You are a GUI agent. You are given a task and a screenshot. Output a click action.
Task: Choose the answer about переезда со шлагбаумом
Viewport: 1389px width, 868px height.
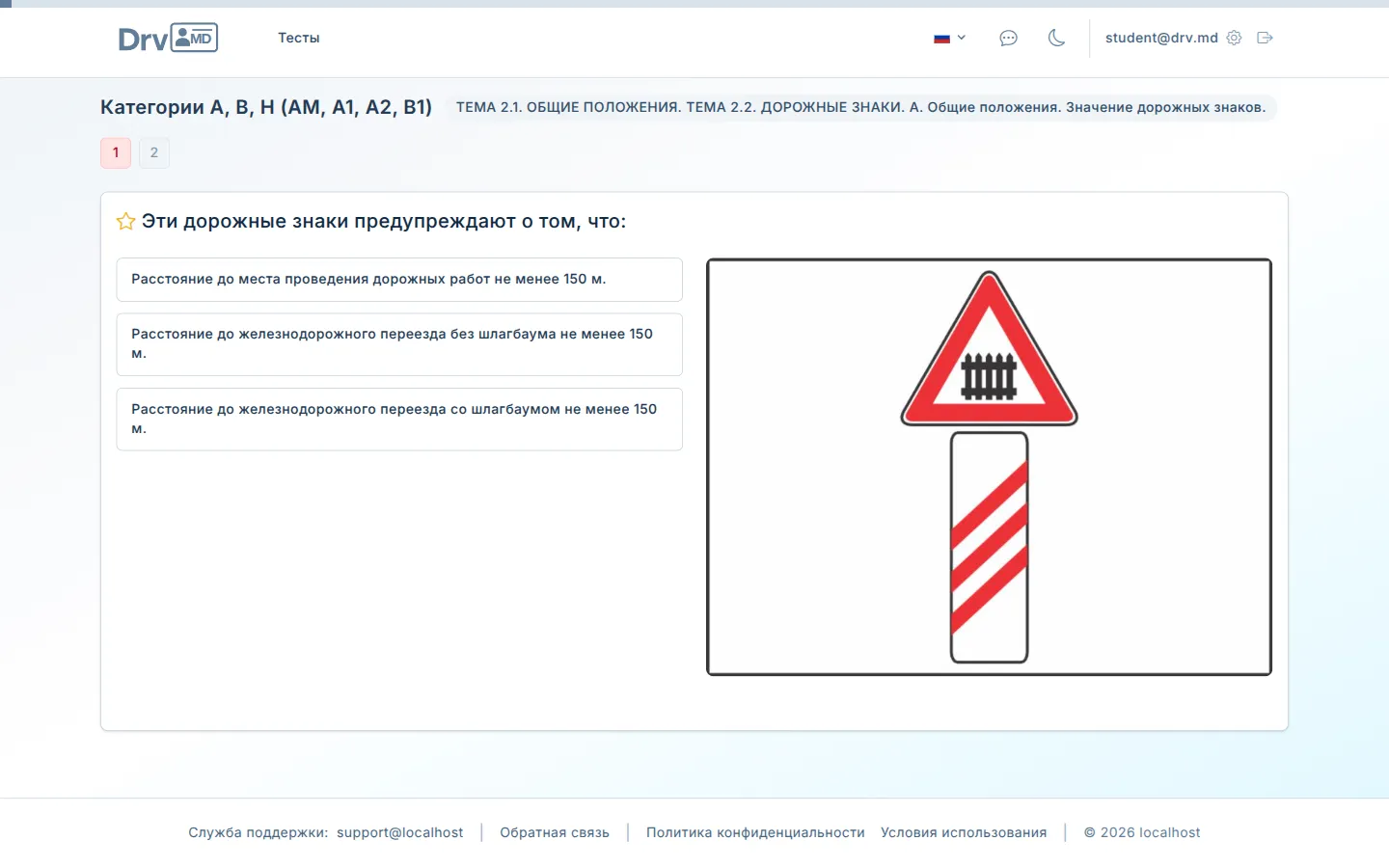(x=398, y=419)
